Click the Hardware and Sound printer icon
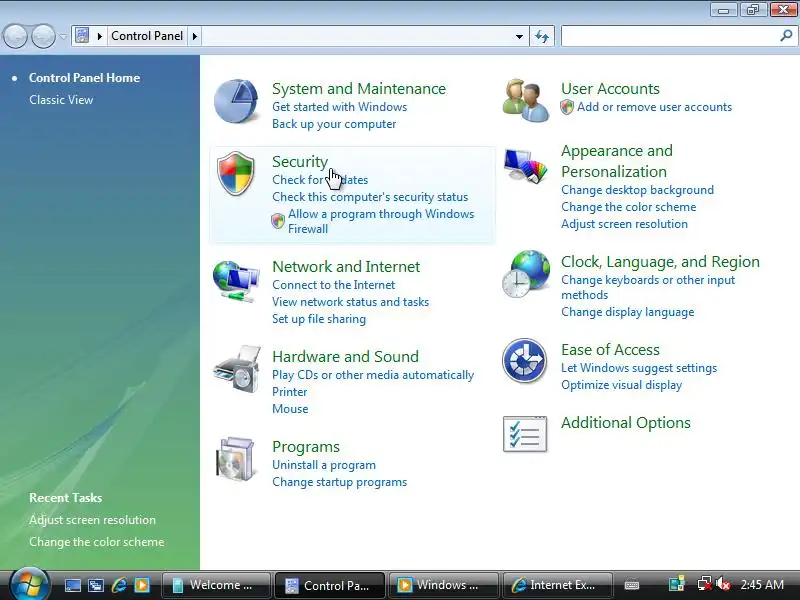The image size is (800, 600). 238,369
